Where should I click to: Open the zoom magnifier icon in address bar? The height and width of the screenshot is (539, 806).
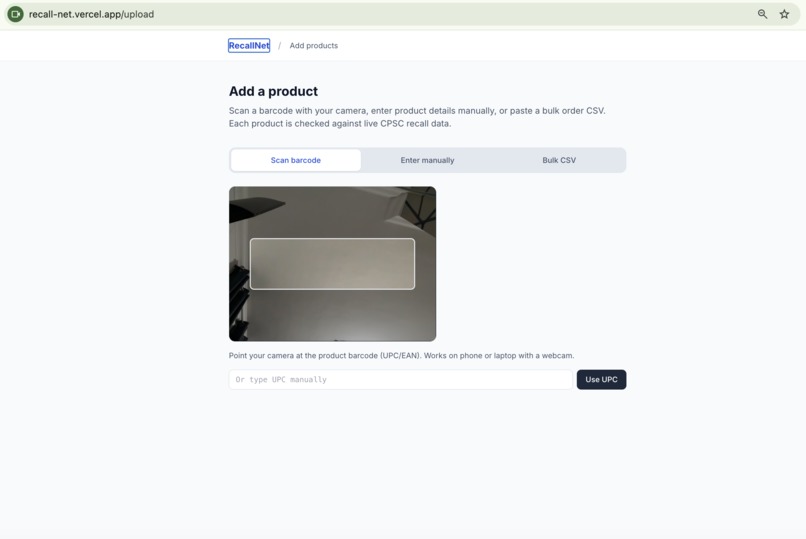coord(762,14)
